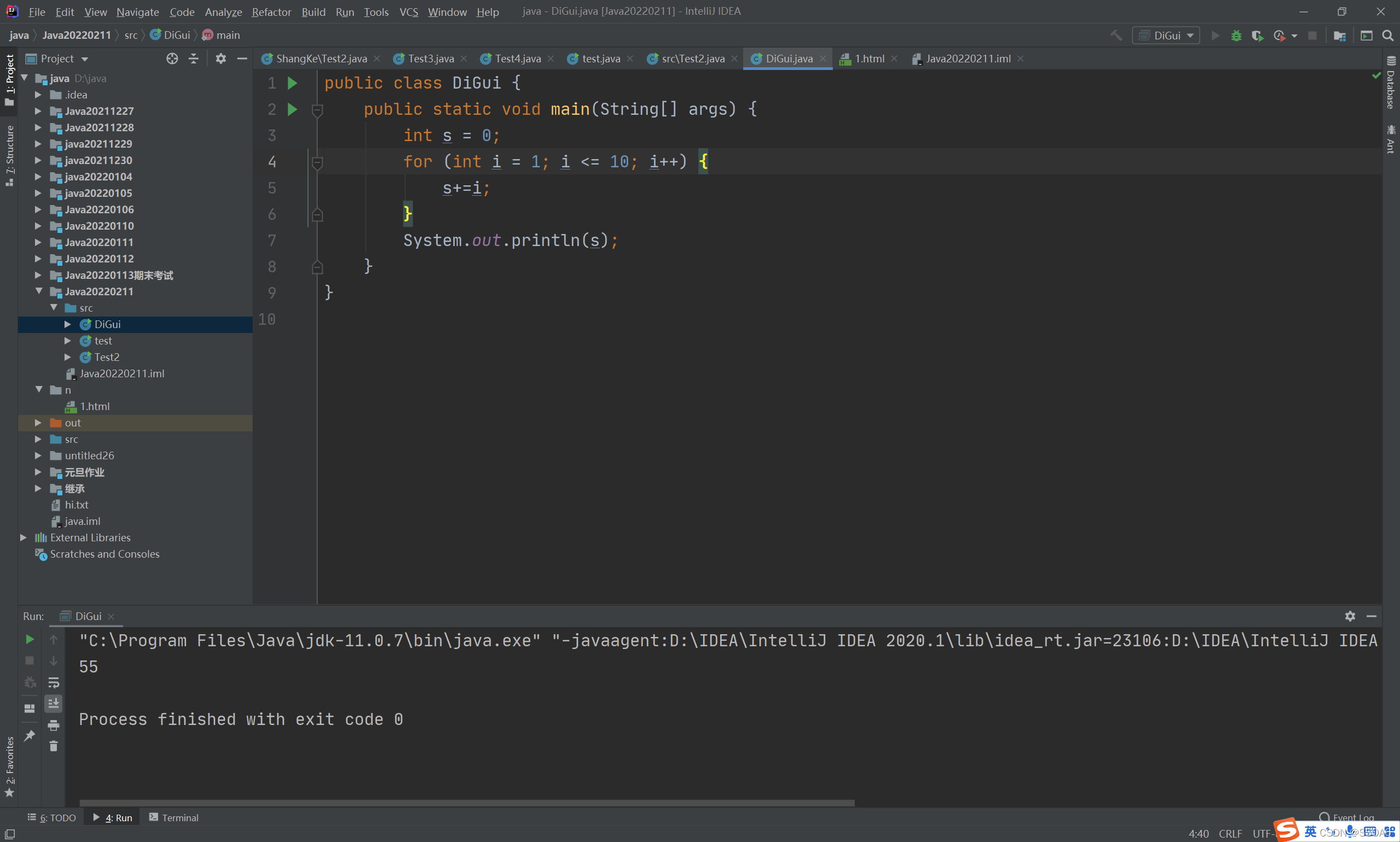Image resolution: width=1400 pixels, height=842 pixels.
Task: Clear console with the trash icon
Action: click(54, 746)
